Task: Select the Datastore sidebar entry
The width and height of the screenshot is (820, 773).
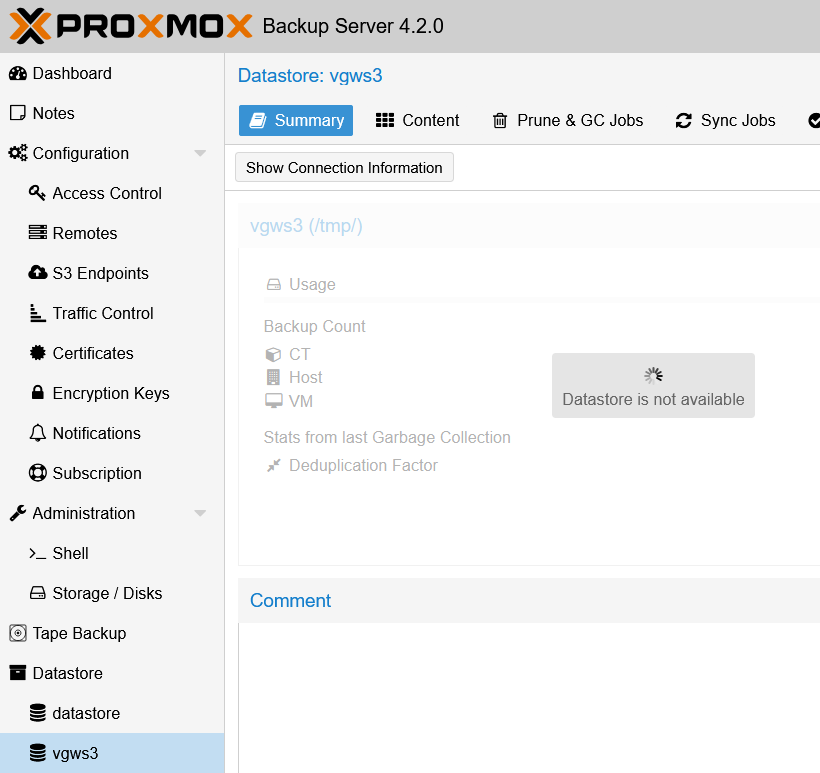Action: (112, 673)
